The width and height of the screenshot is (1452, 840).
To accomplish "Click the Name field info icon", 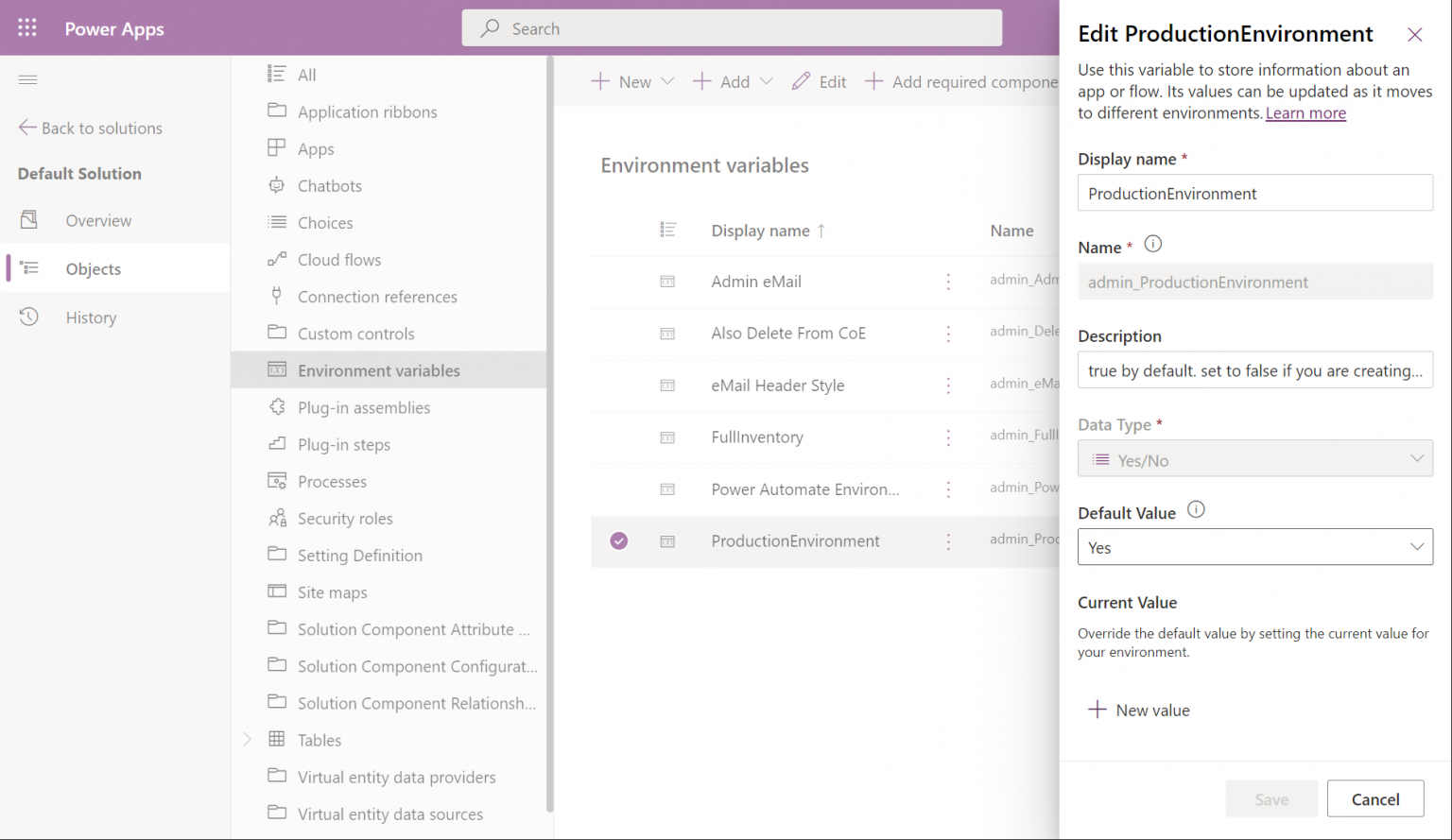I will 1153,244.
